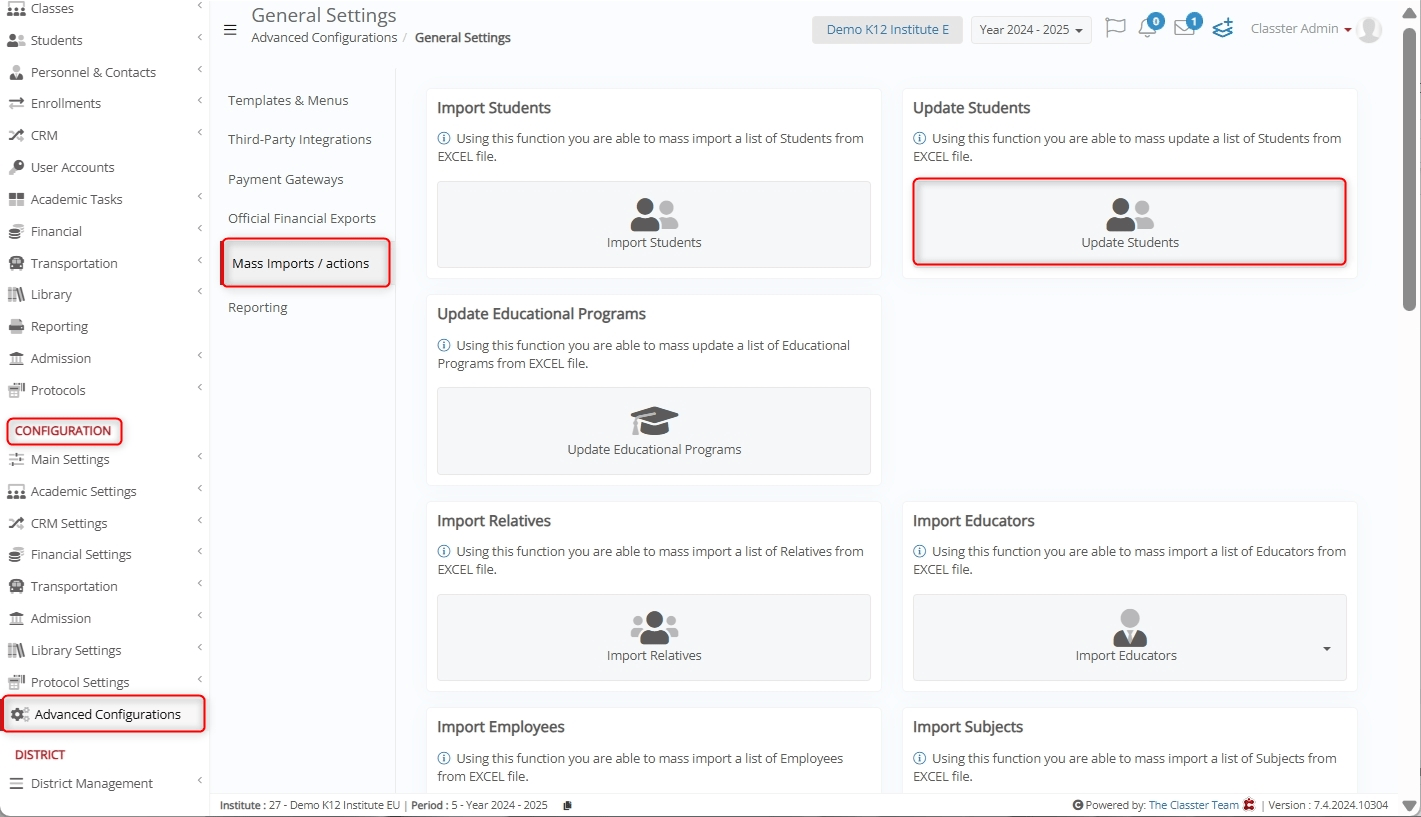Click the flag icon in header
1421x817 pixels.
pyautogui.click(x=1115, y=29)
